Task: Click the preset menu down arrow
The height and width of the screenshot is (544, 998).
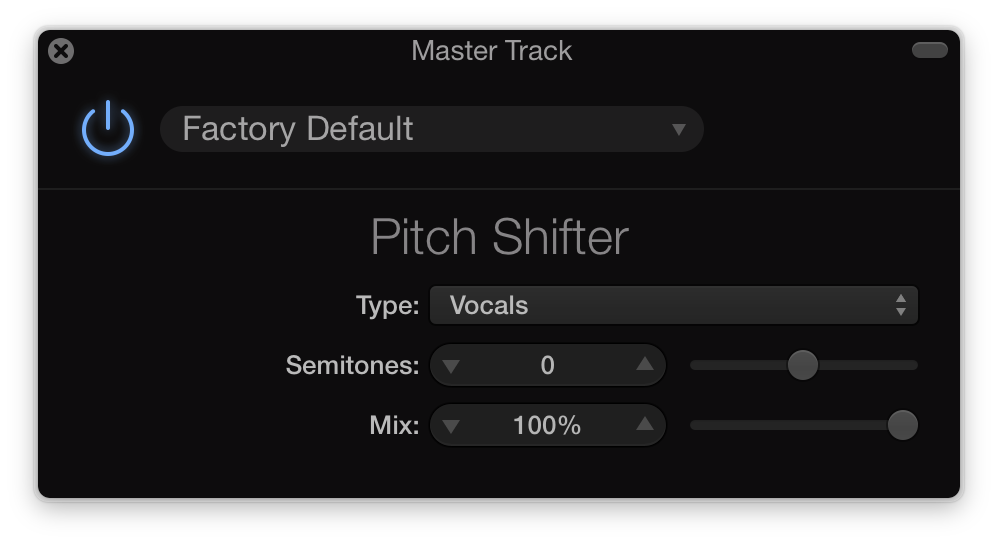Action: click(678, 130)
